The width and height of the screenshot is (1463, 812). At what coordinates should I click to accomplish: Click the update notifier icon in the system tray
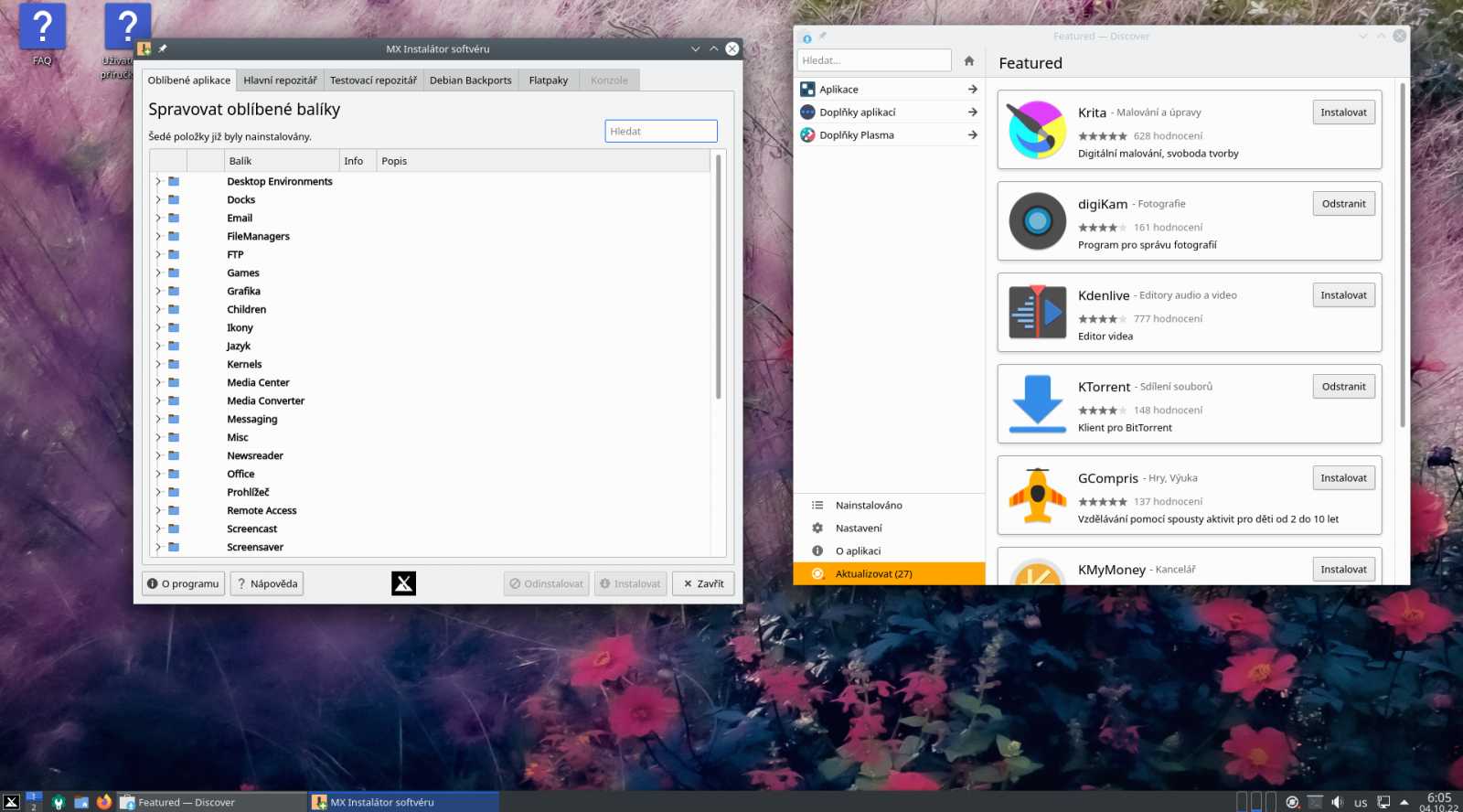[x=1292, y=802]
